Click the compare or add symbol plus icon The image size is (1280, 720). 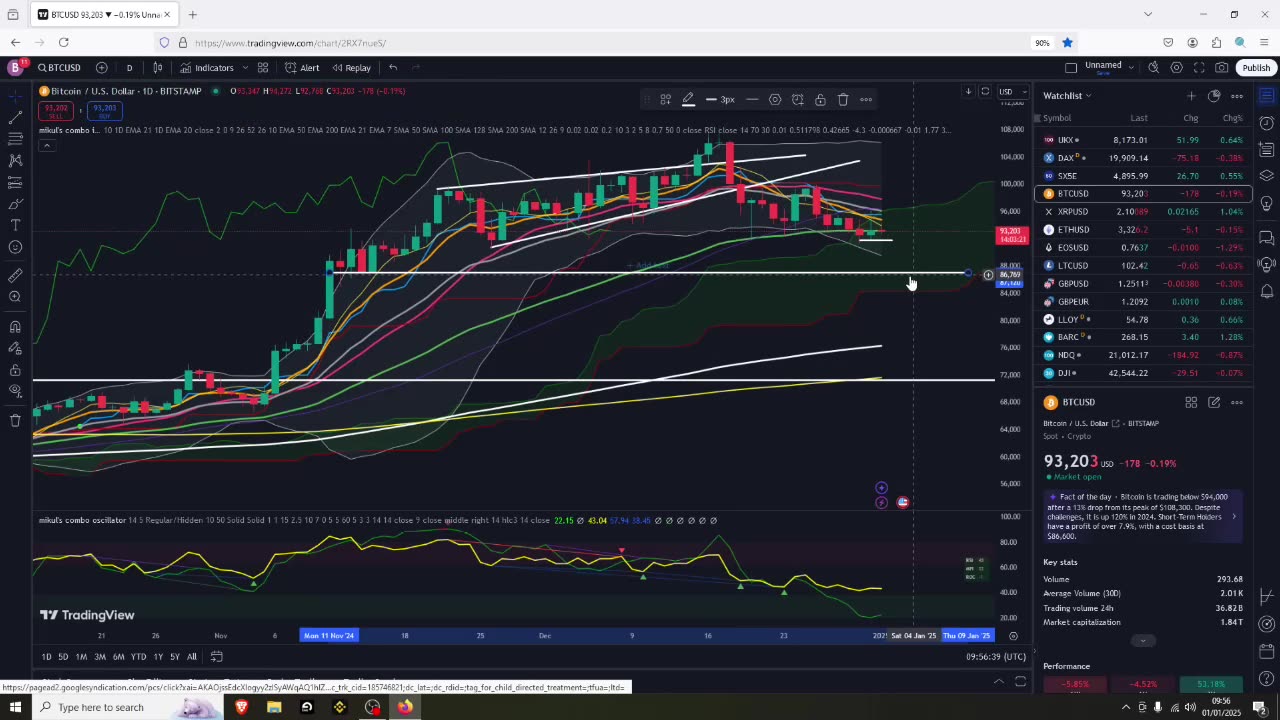click(x=102, y=68)
